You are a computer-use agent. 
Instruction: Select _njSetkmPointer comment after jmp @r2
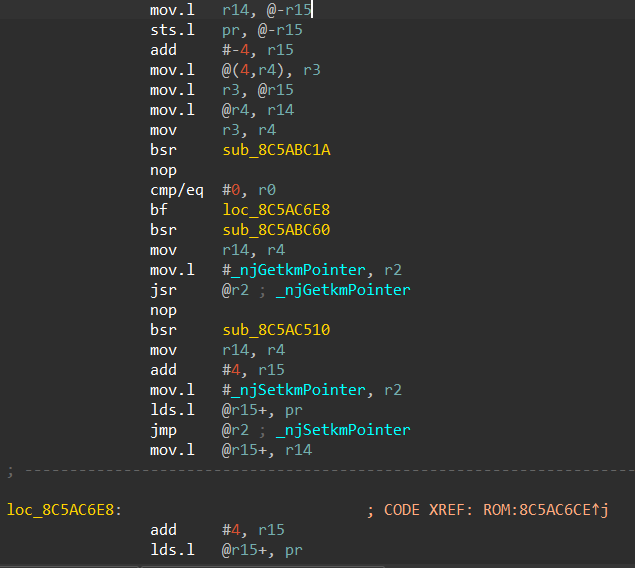346,430
